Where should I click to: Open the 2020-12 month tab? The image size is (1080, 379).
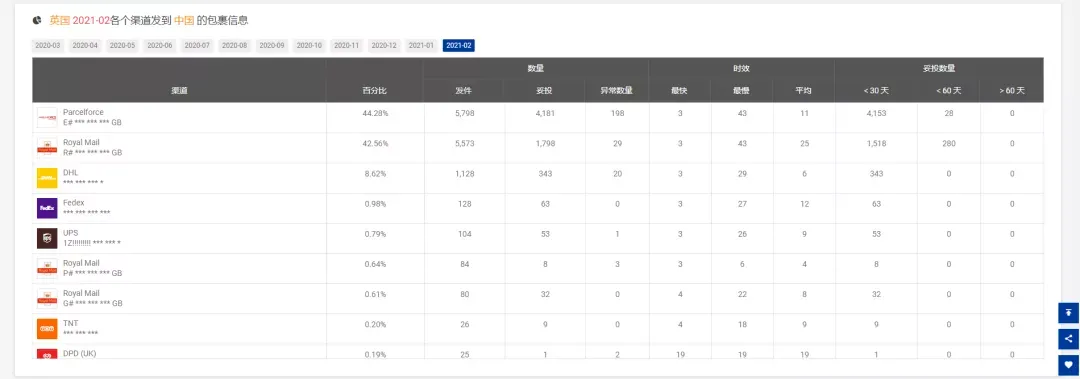click(x=384, y=45)
